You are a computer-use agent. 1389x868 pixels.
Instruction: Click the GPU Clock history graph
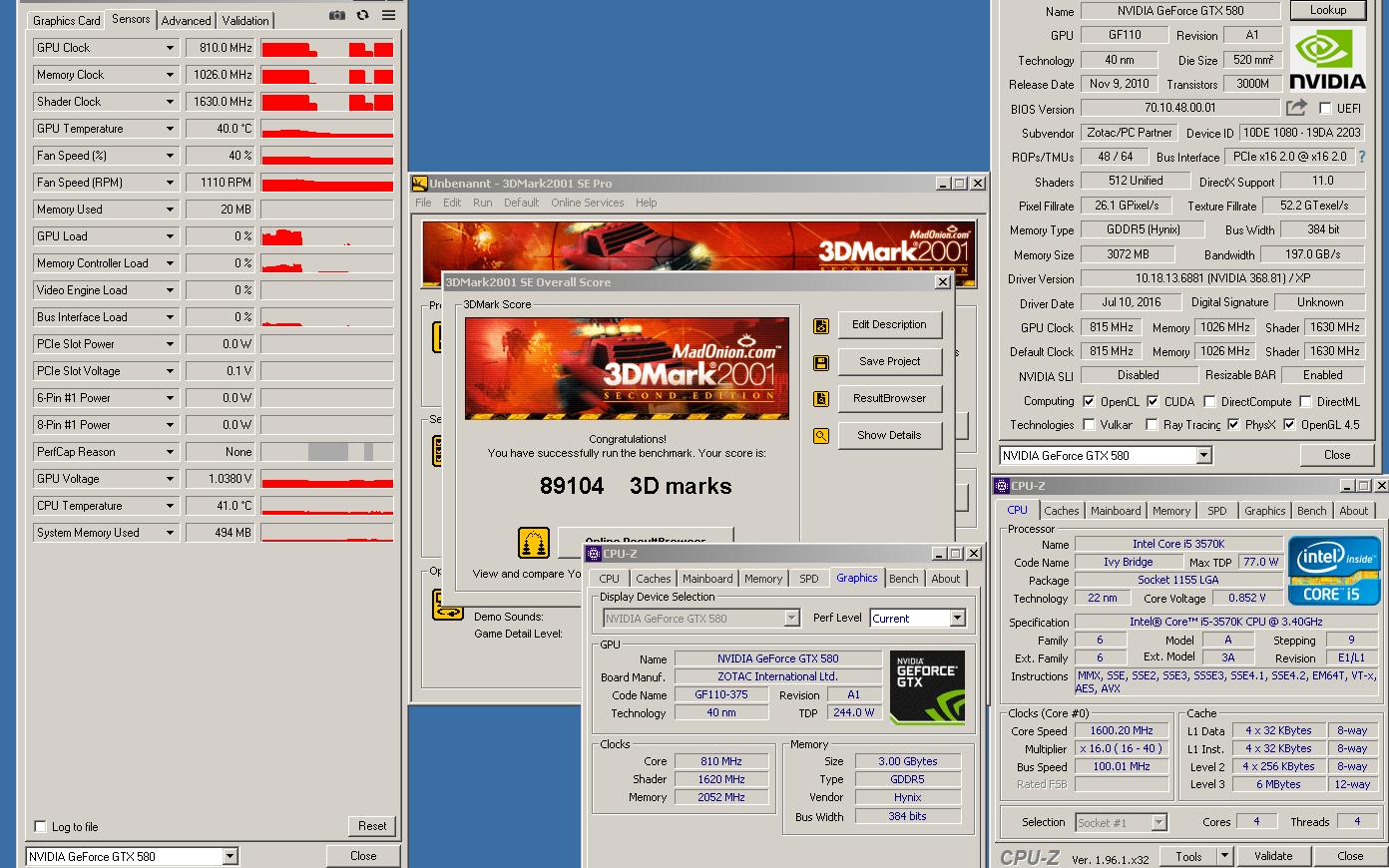click(x=327, y=48)
